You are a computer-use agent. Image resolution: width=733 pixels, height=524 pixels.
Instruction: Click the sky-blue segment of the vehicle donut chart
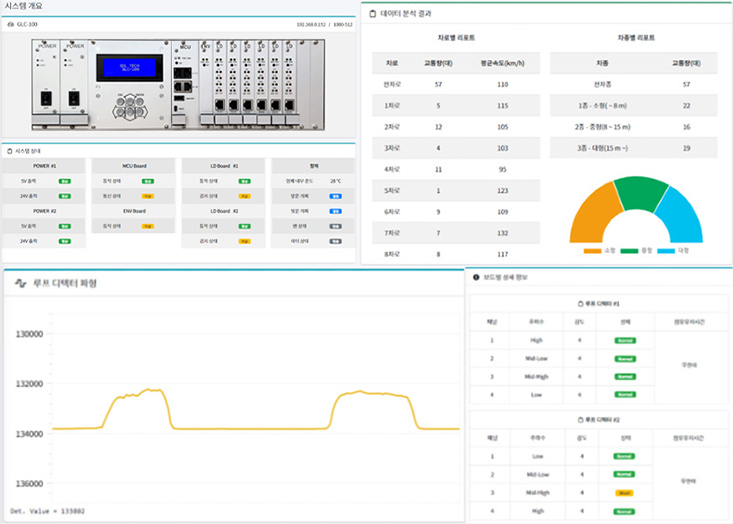[680, 216]
